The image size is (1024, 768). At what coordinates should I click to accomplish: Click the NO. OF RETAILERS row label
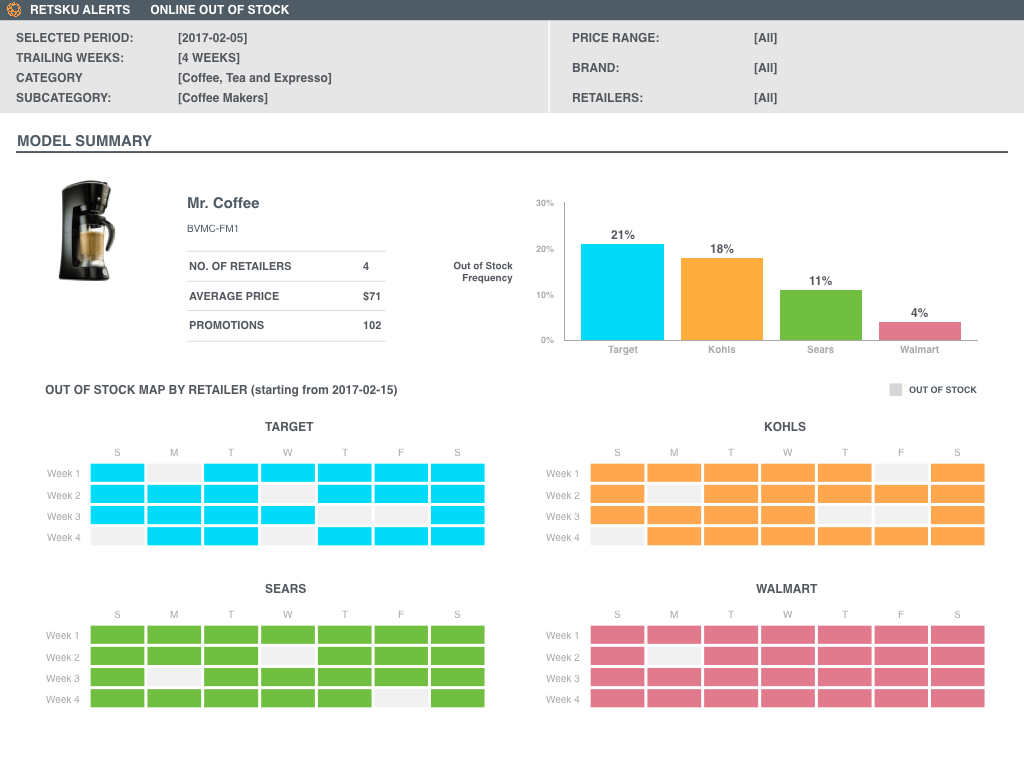(x=240, y=266)
